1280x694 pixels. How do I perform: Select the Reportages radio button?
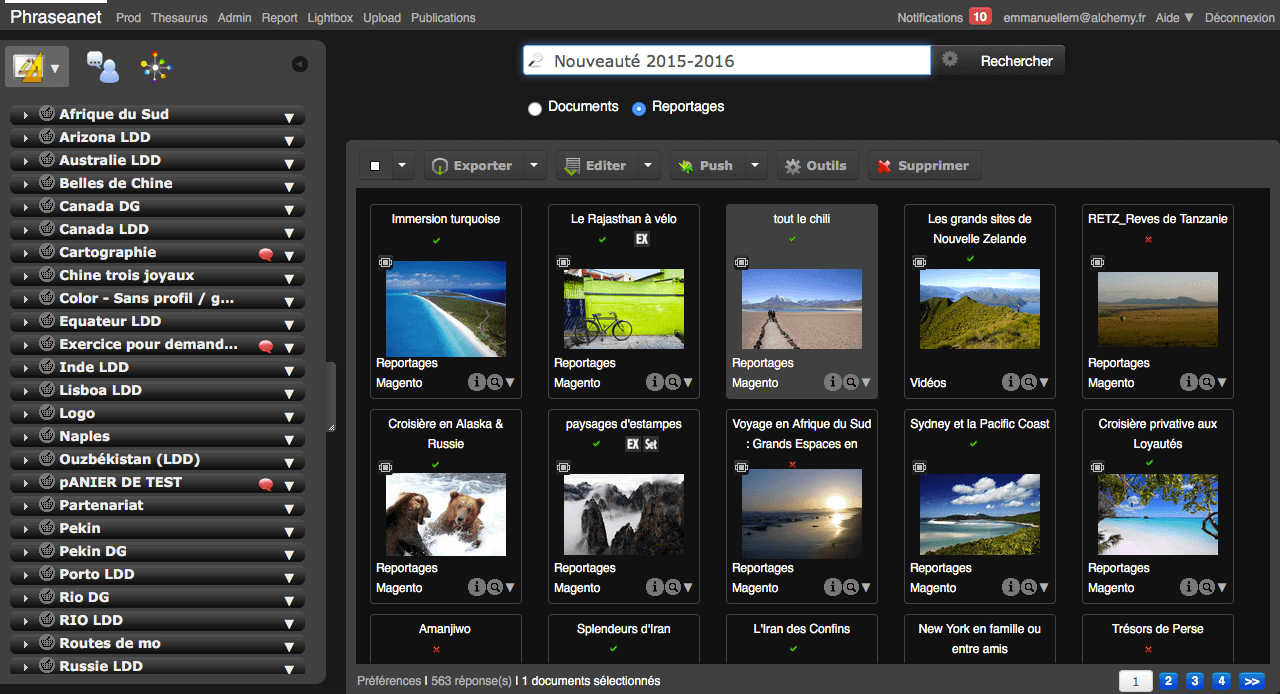[x=639, y=108]
